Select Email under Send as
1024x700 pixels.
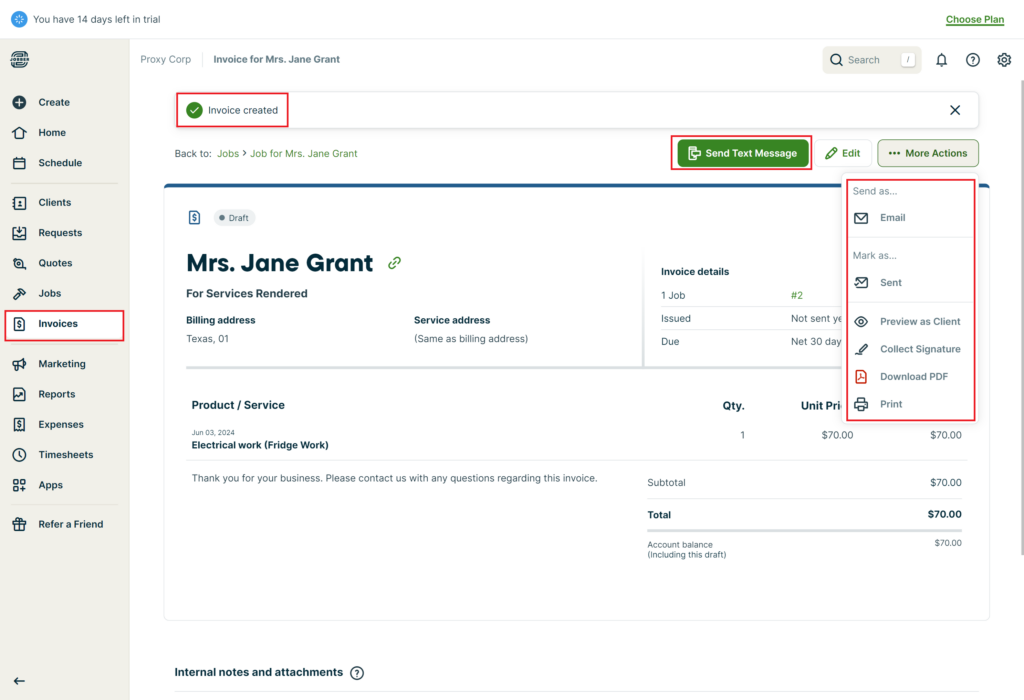click(x=910, y=218)
